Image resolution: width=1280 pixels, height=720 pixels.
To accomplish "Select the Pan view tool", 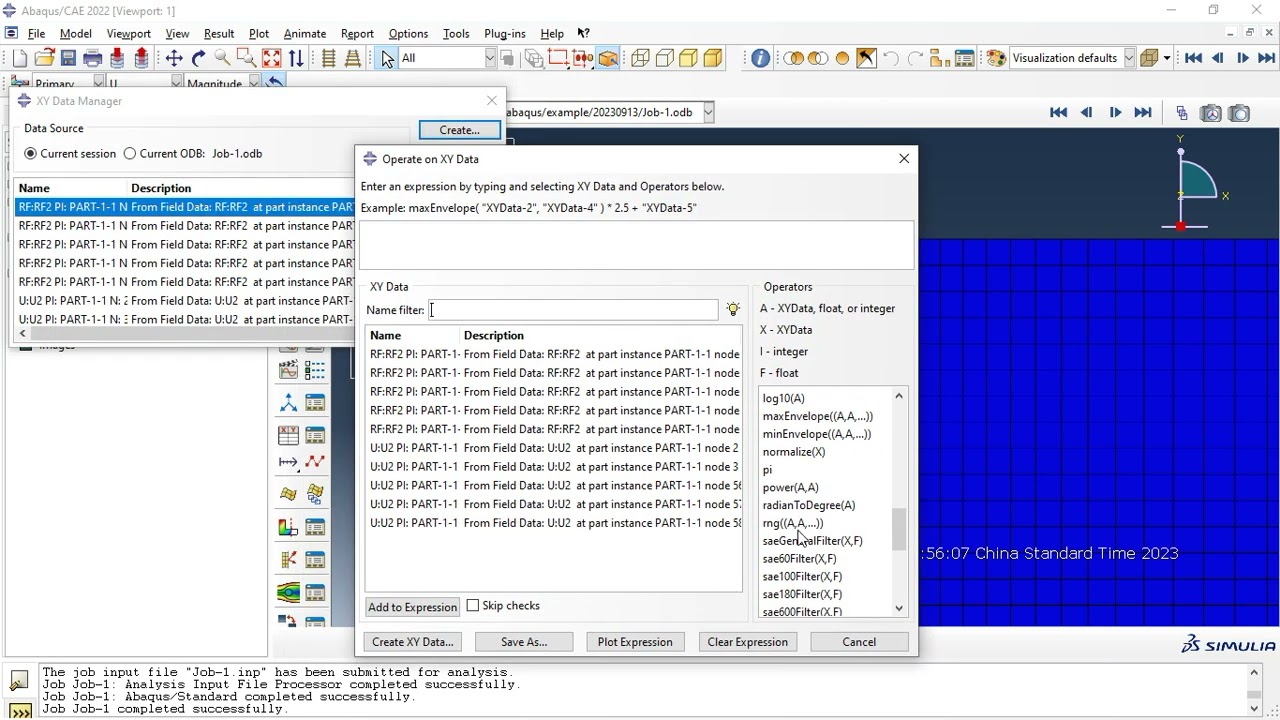I will 174,58.
